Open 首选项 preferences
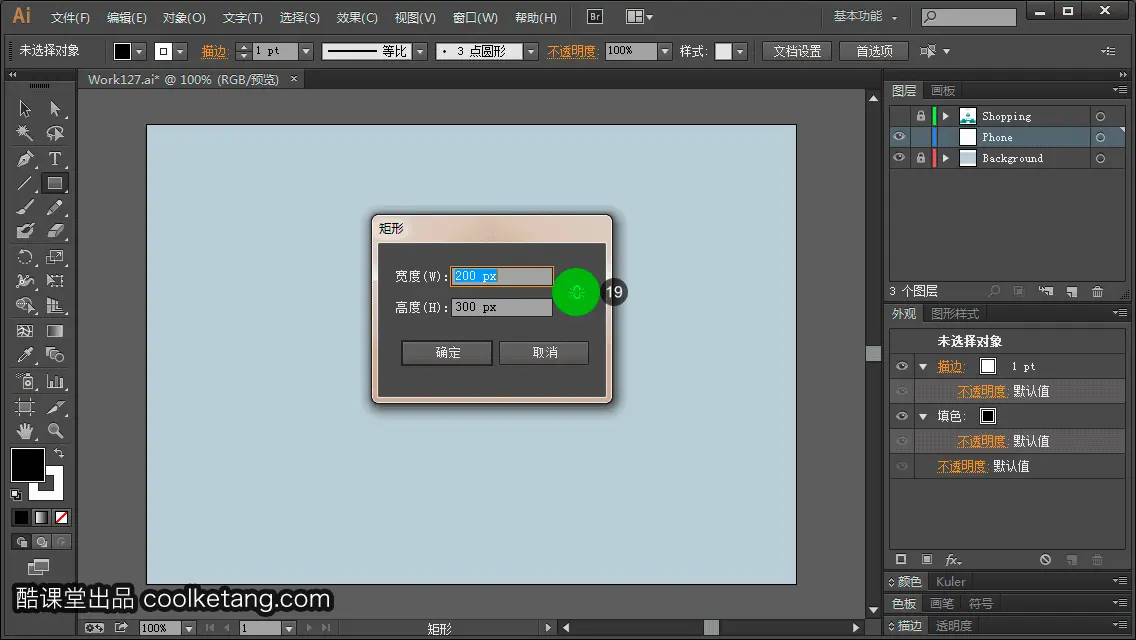 tap(874, 51)
